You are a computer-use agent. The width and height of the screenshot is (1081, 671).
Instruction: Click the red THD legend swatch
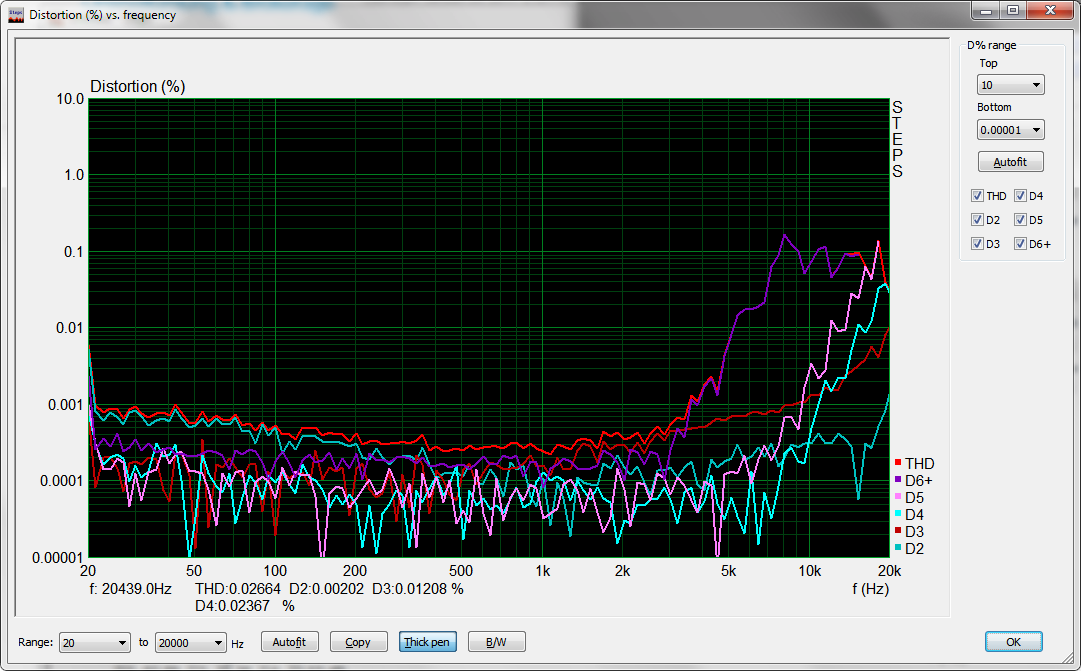click(898, 464)
